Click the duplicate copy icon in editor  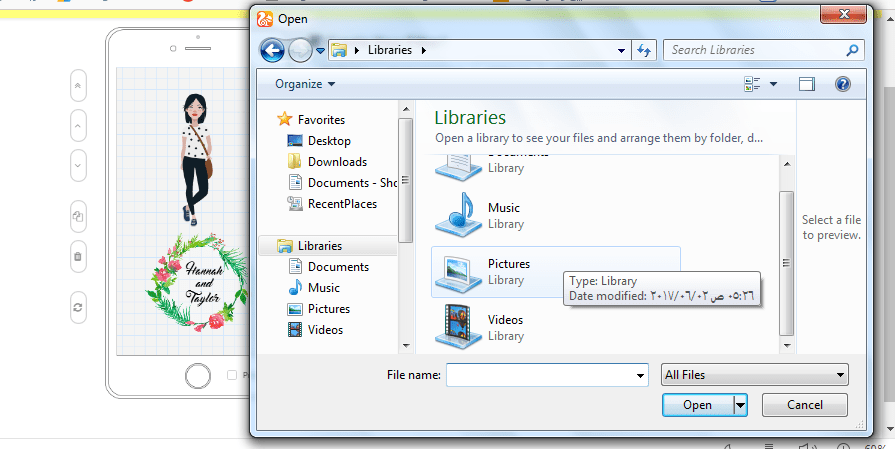click(78, 216)
